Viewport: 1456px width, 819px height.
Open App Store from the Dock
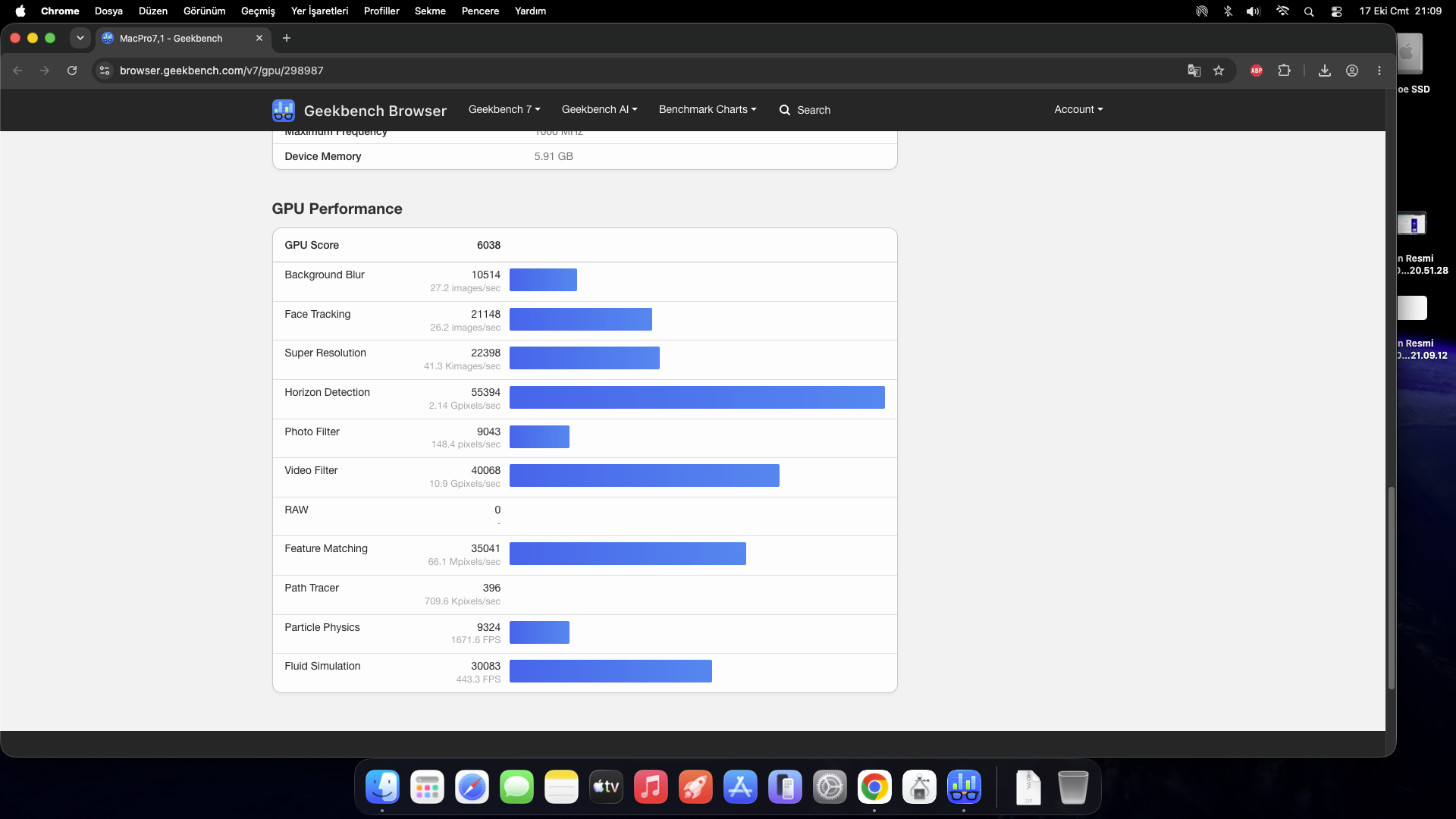click(x=740, y=787)
